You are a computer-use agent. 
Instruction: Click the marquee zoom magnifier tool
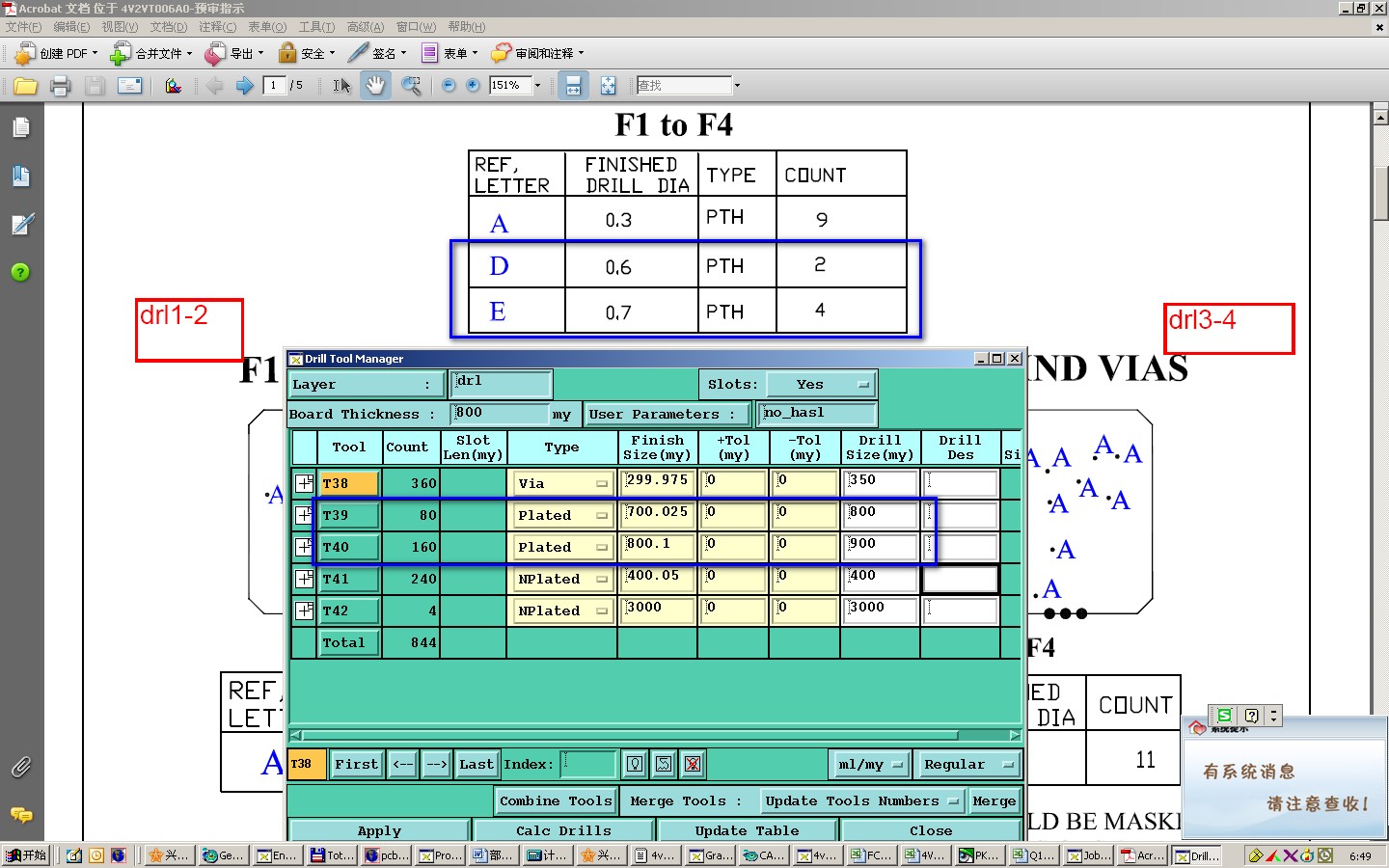coord(411,86)
